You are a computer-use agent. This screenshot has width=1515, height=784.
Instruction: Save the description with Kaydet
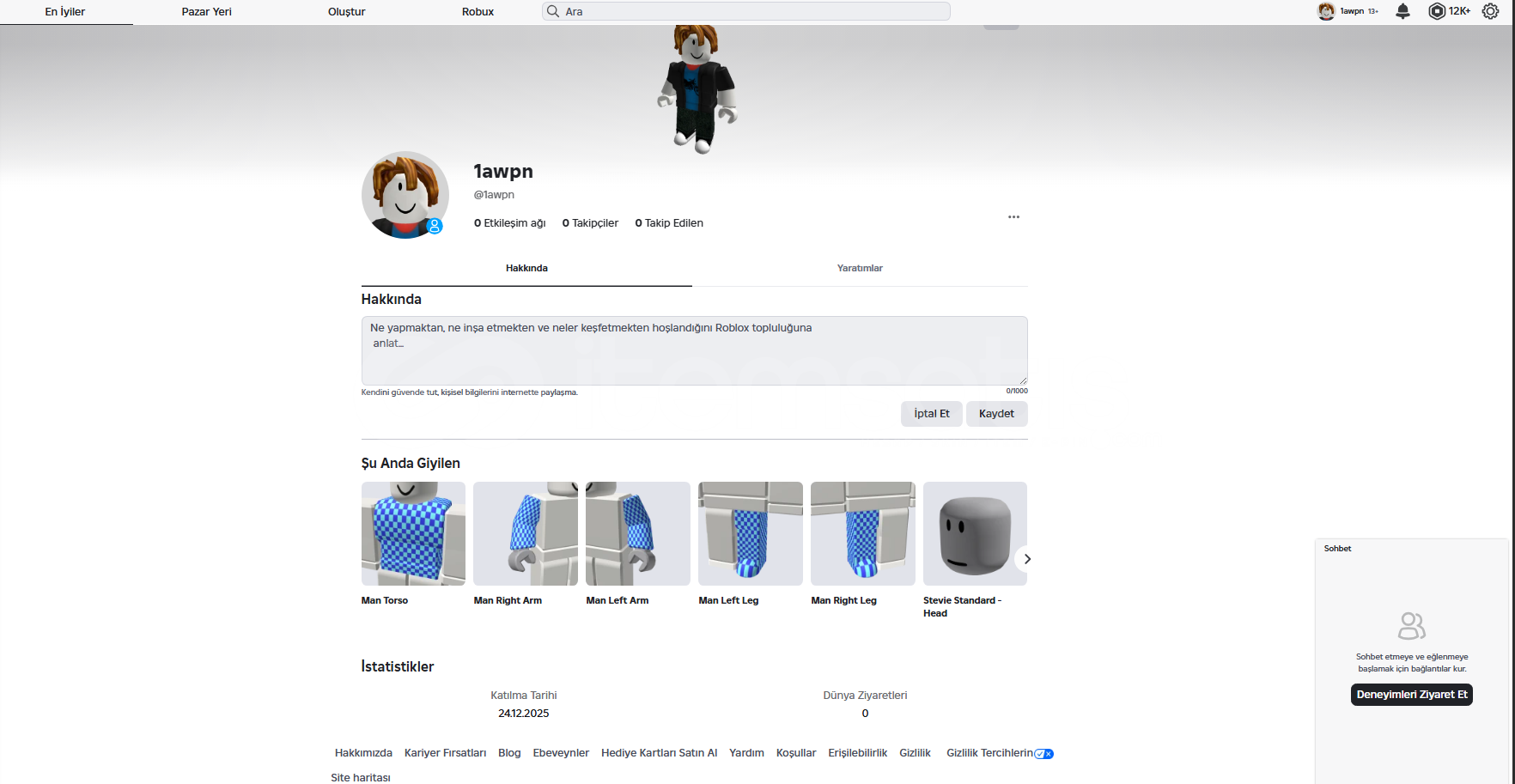996,414
